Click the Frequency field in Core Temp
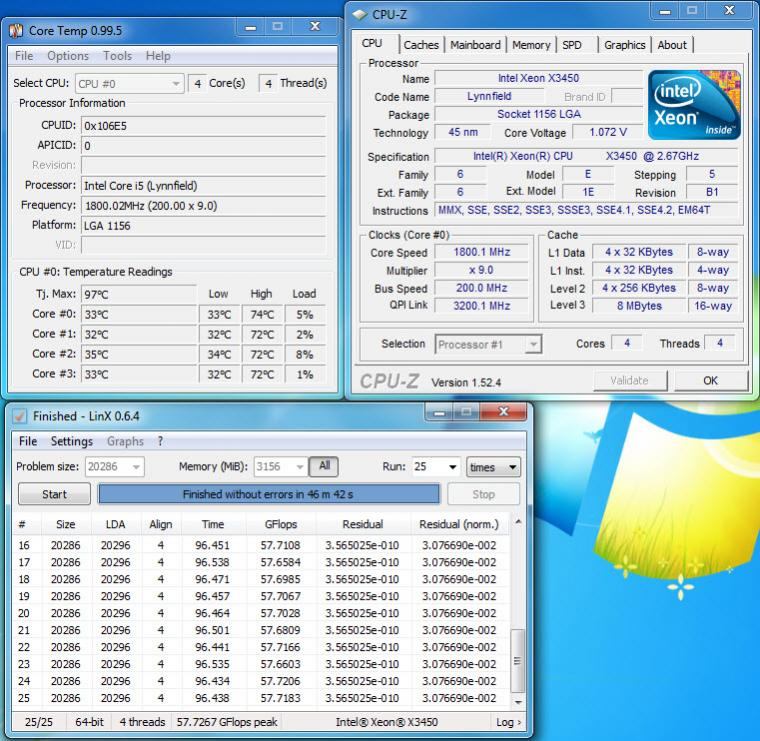760x741 pixels. (x=203, y=205)
